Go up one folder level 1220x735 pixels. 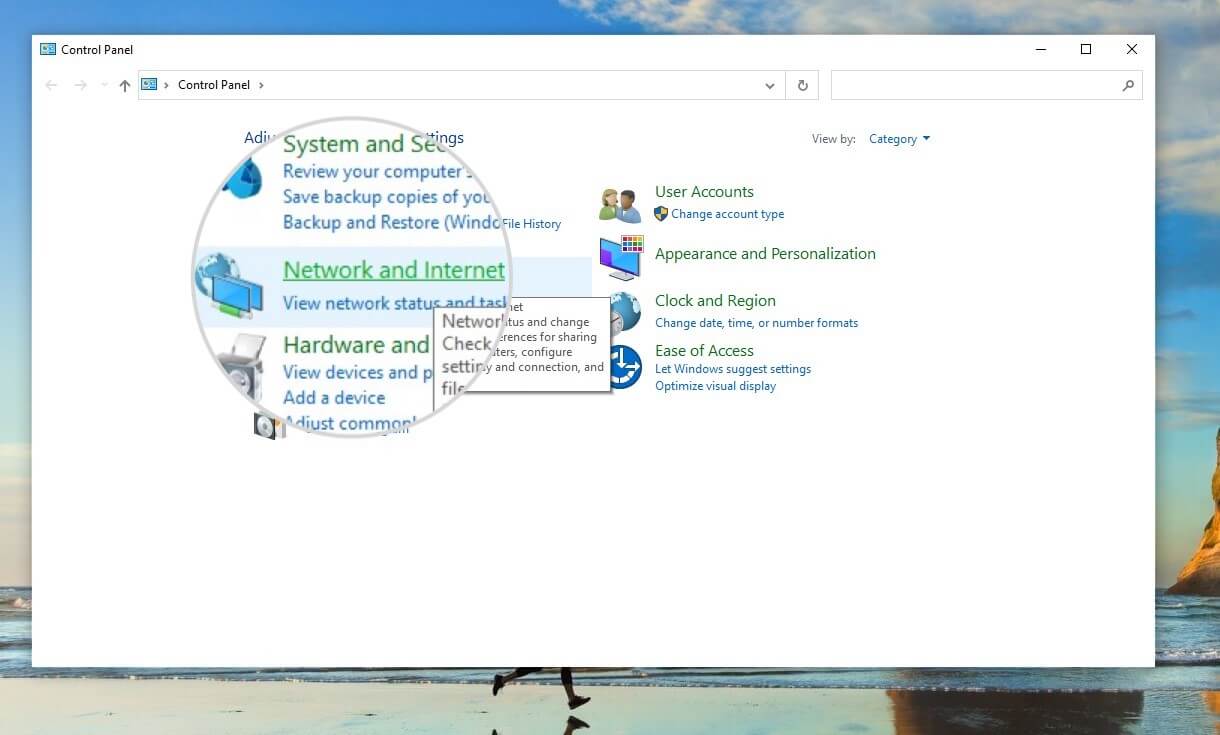tap(124, 86)
